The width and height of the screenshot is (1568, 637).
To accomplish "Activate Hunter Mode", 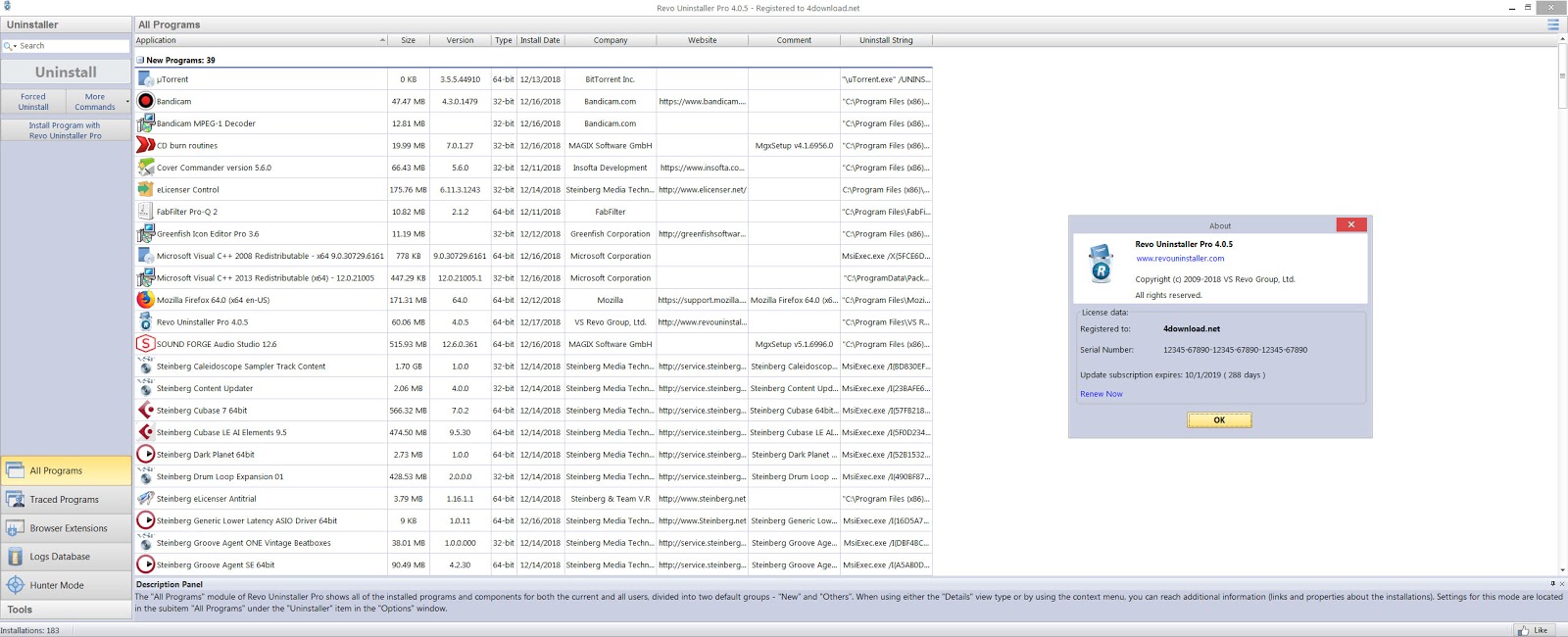I will point(66,585).
